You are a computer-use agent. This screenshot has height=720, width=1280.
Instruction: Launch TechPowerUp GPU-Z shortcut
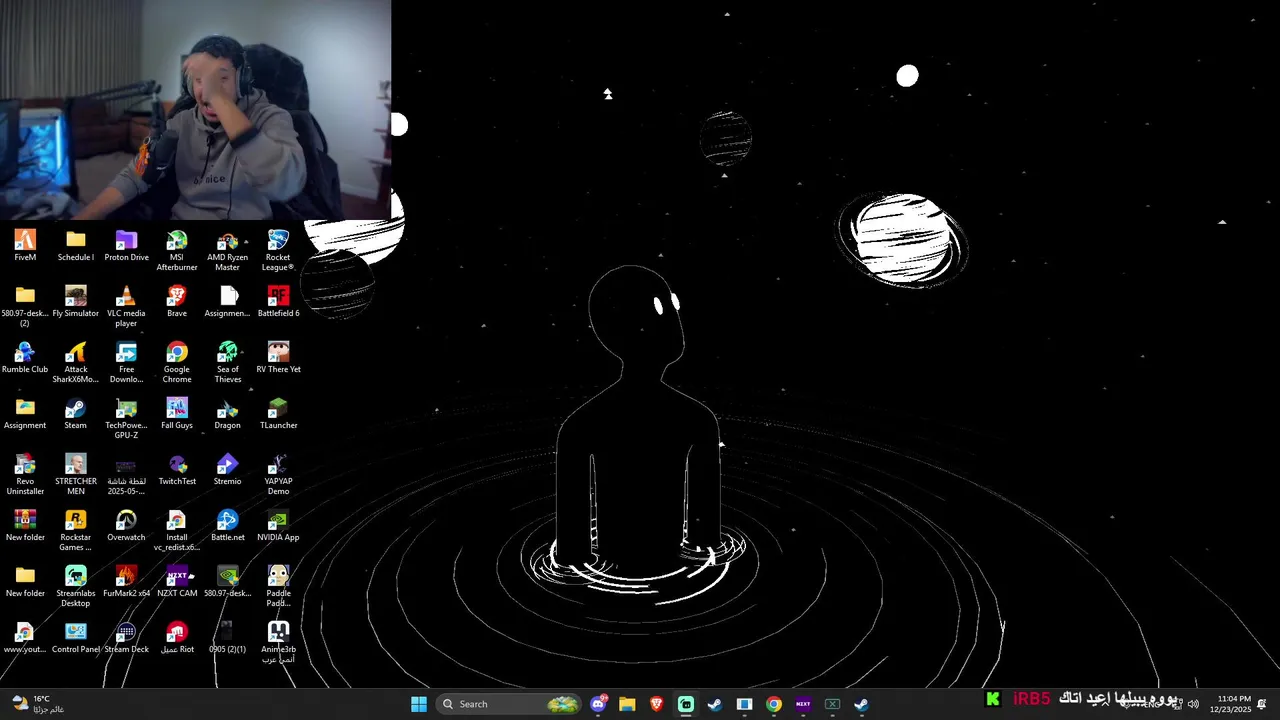126,419
